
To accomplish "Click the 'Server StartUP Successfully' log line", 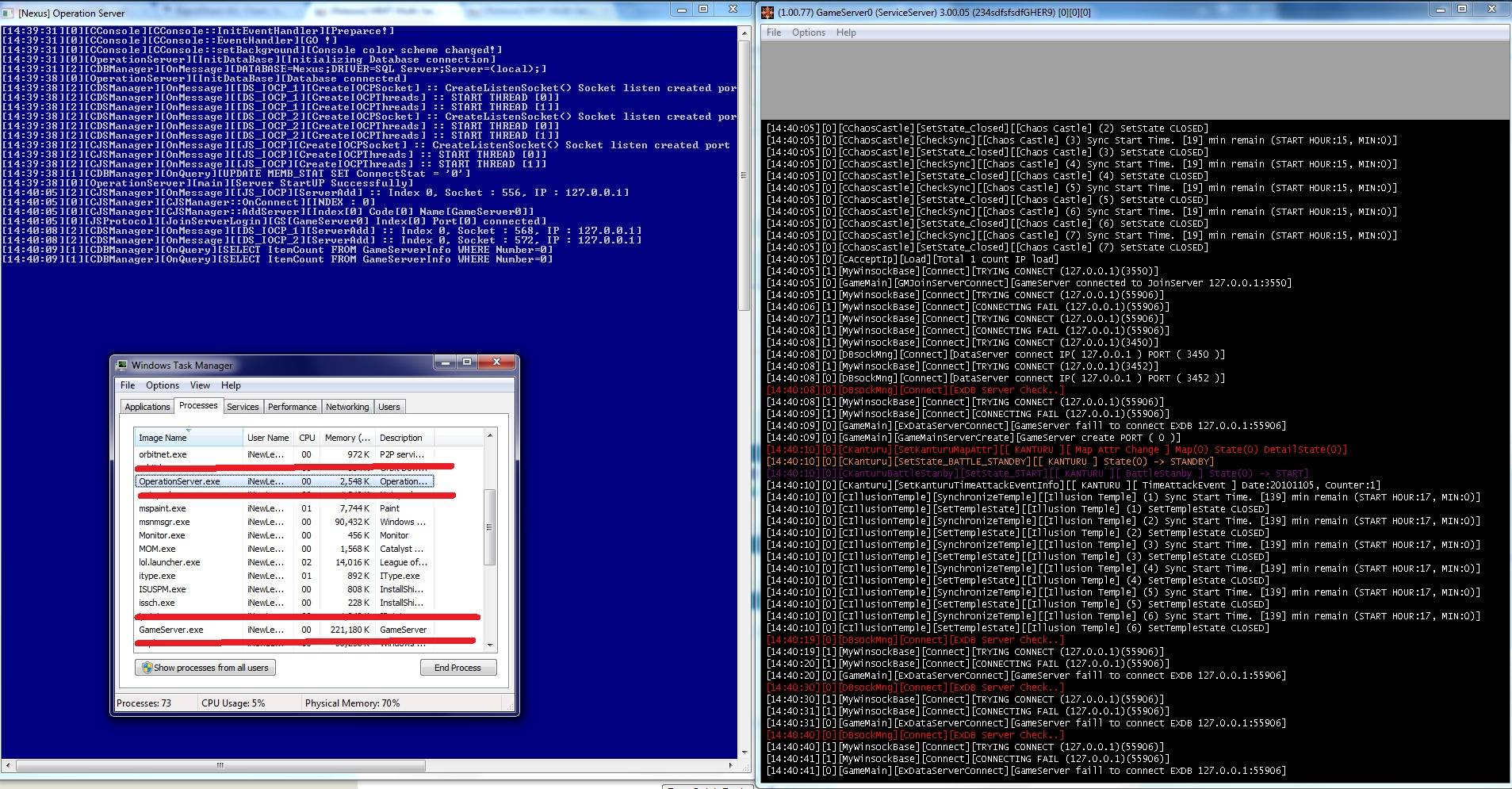I will click(208, 183).
